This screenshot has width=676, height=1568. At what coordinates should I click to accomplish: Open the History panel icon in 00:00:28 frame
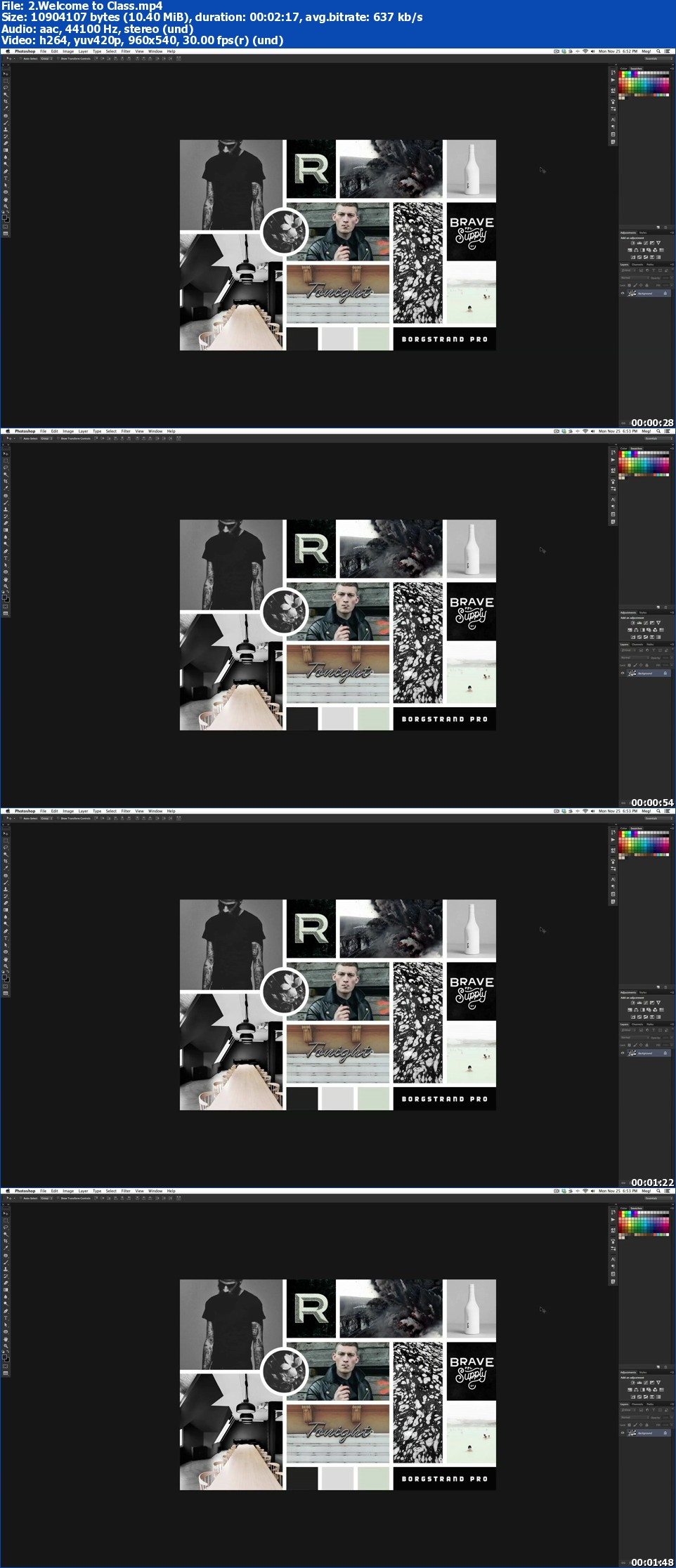pos(613,72)
